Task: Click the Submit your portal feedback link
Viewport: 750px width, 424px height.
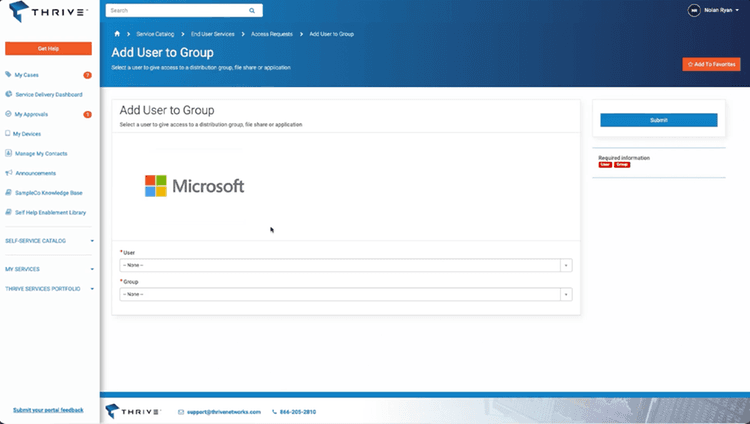Action: (x=48, y=410)
